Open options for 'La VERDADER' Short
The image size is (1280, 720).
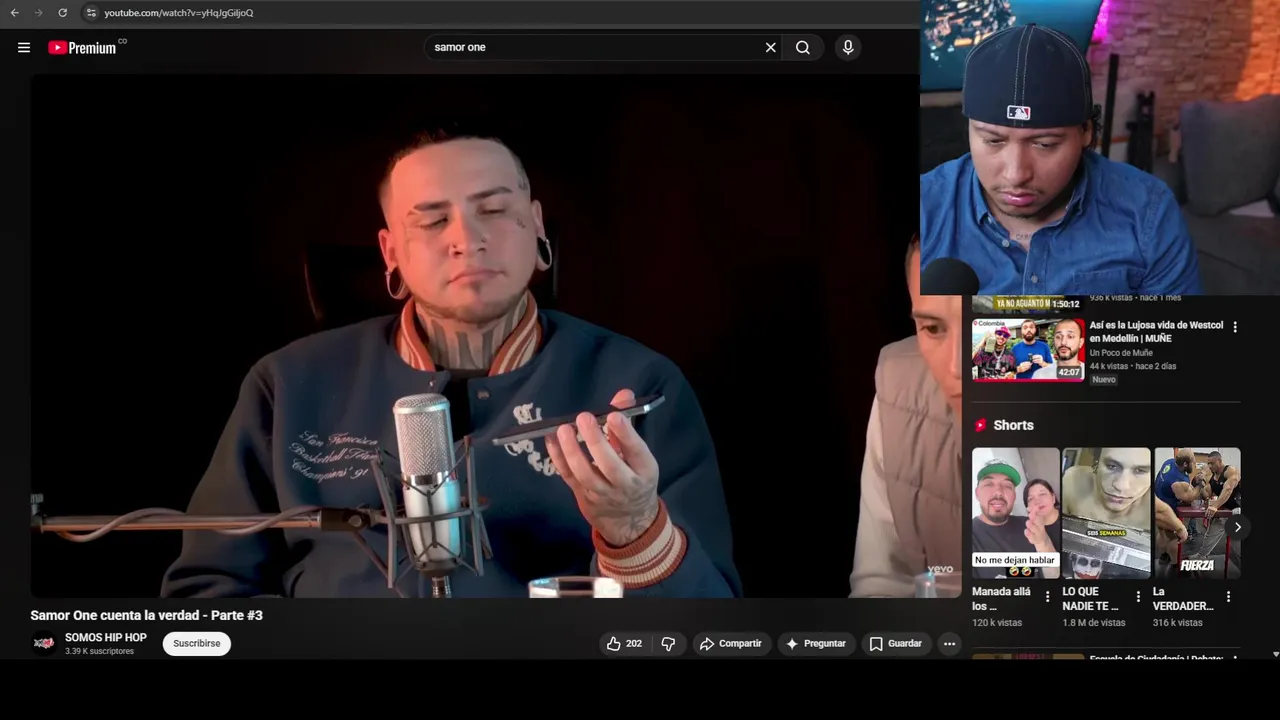point(1228,597)
